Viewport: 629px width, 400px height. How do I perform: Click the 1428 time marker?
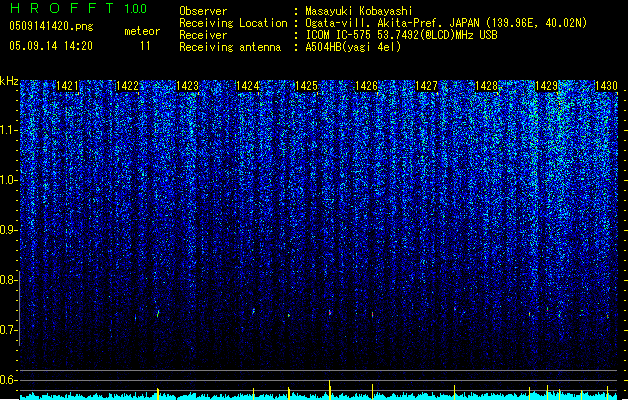486,86
